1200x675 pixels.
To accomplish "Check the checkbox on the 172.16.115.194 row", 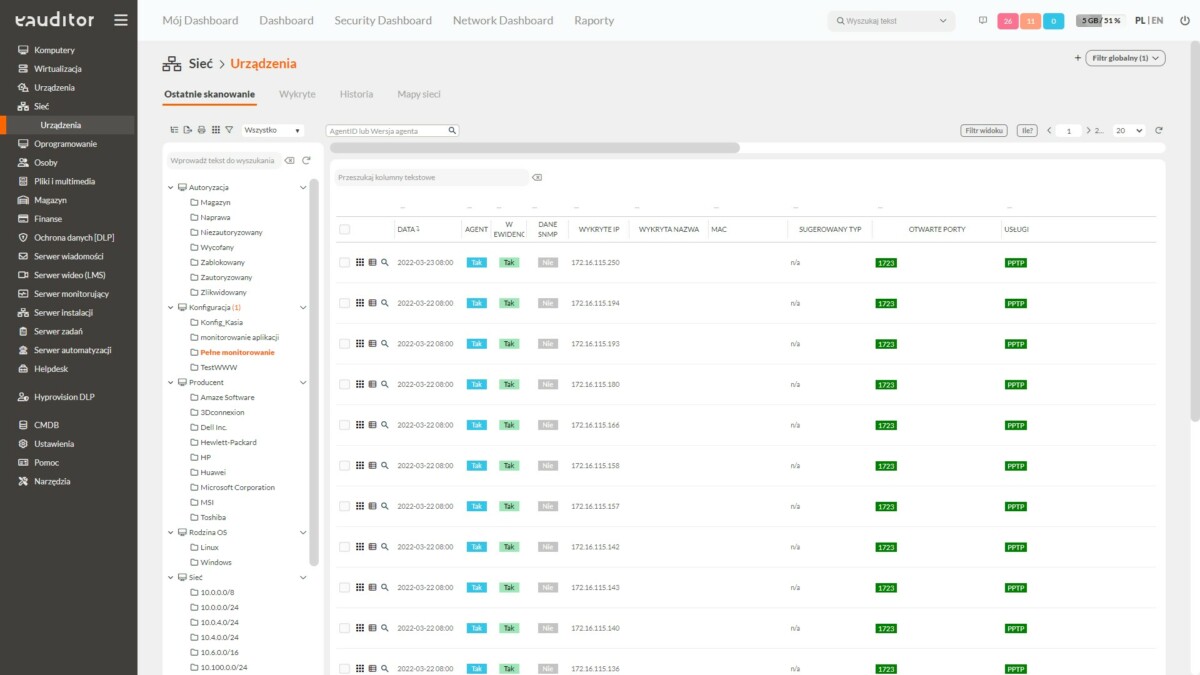I will [345, 302].
